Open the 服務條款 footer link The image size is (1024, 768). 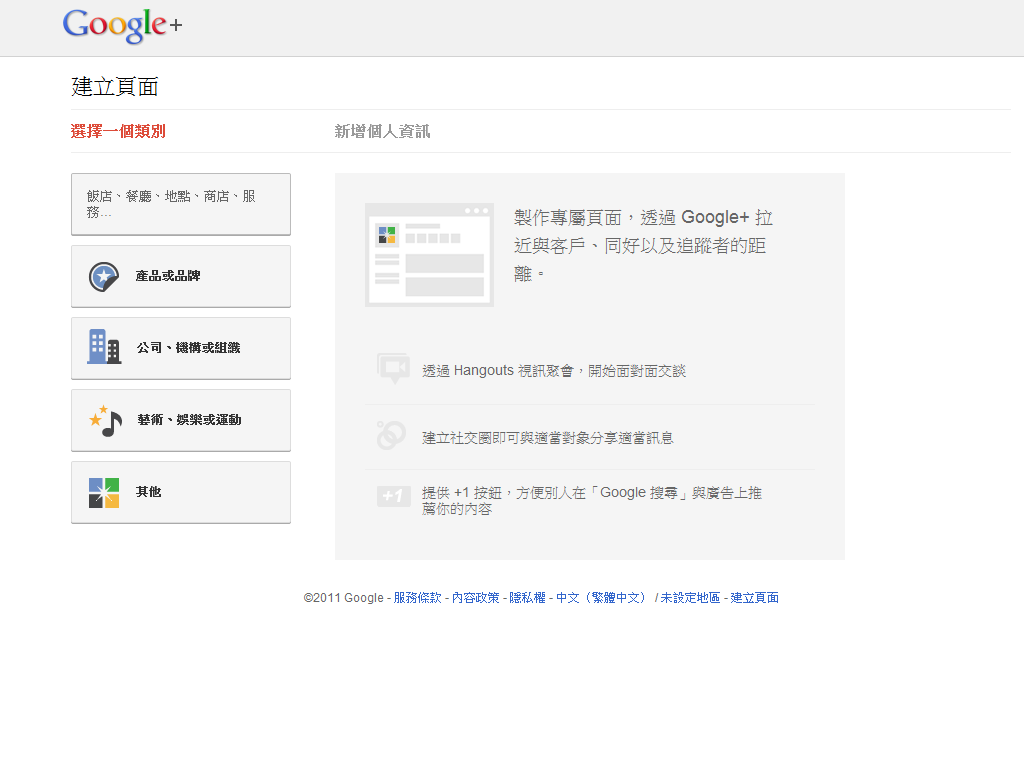coord(417,598)
